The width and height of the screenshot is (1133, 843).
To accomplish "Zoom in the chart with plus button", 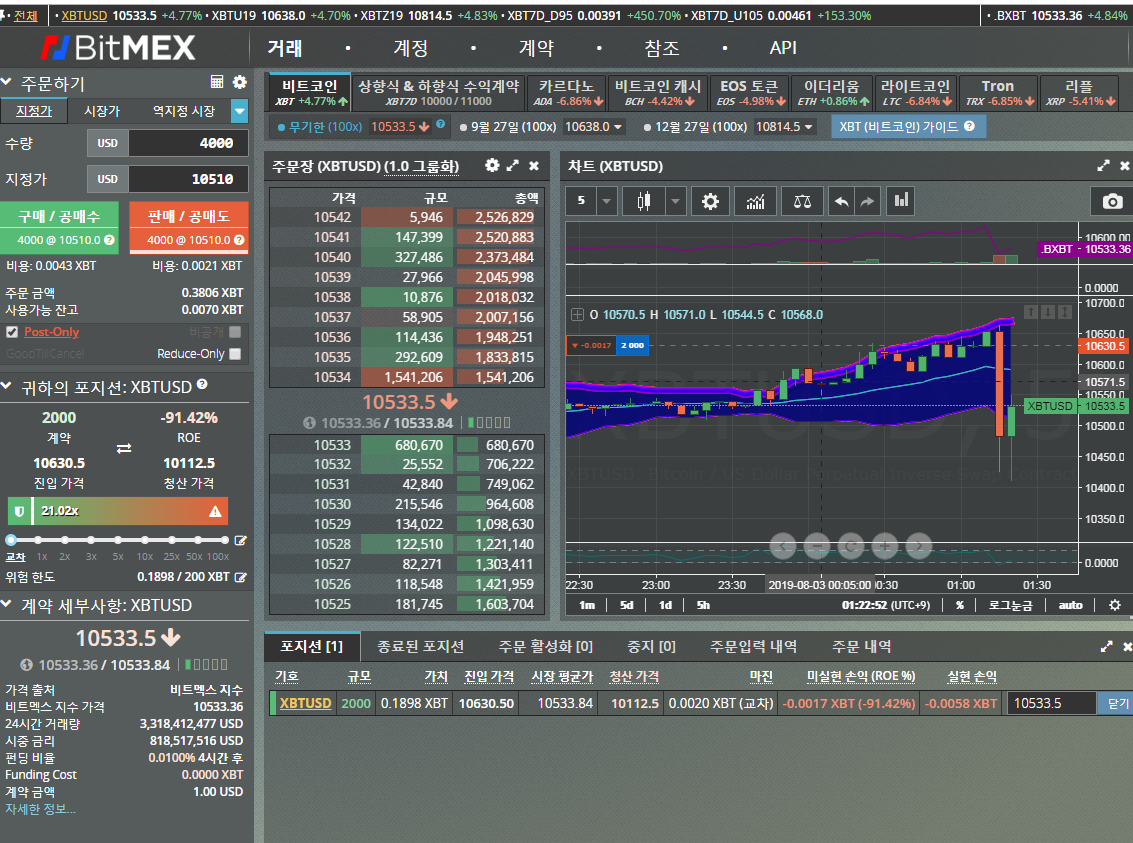I will click(885, 546).
